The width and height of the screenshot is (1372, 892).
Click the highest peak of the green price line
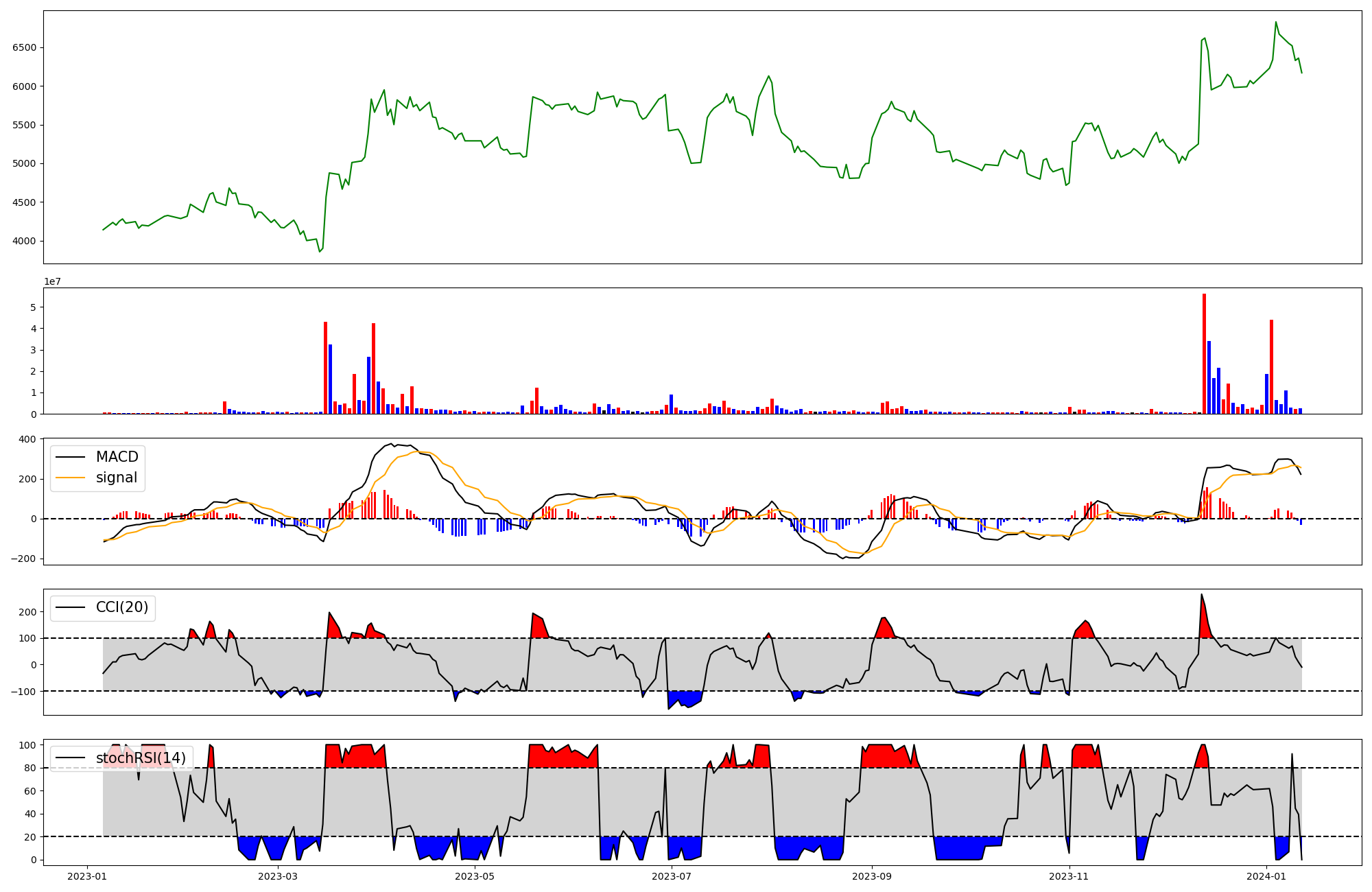coord(1276,23)
